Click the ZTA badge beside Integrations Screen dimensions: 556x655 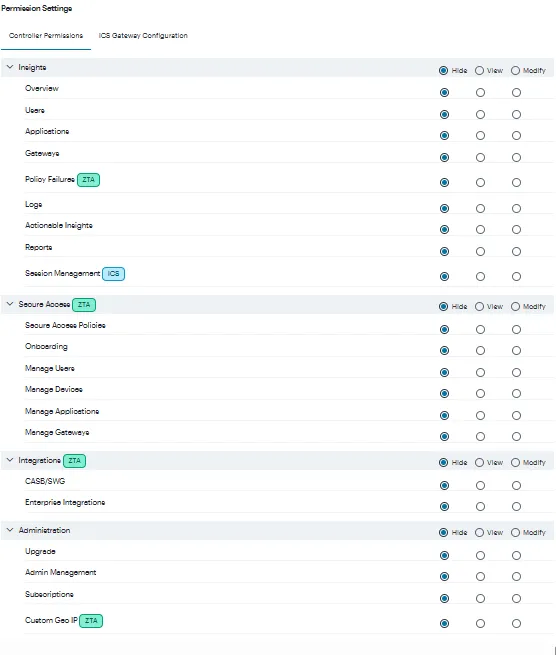click(x=74, y=460)
